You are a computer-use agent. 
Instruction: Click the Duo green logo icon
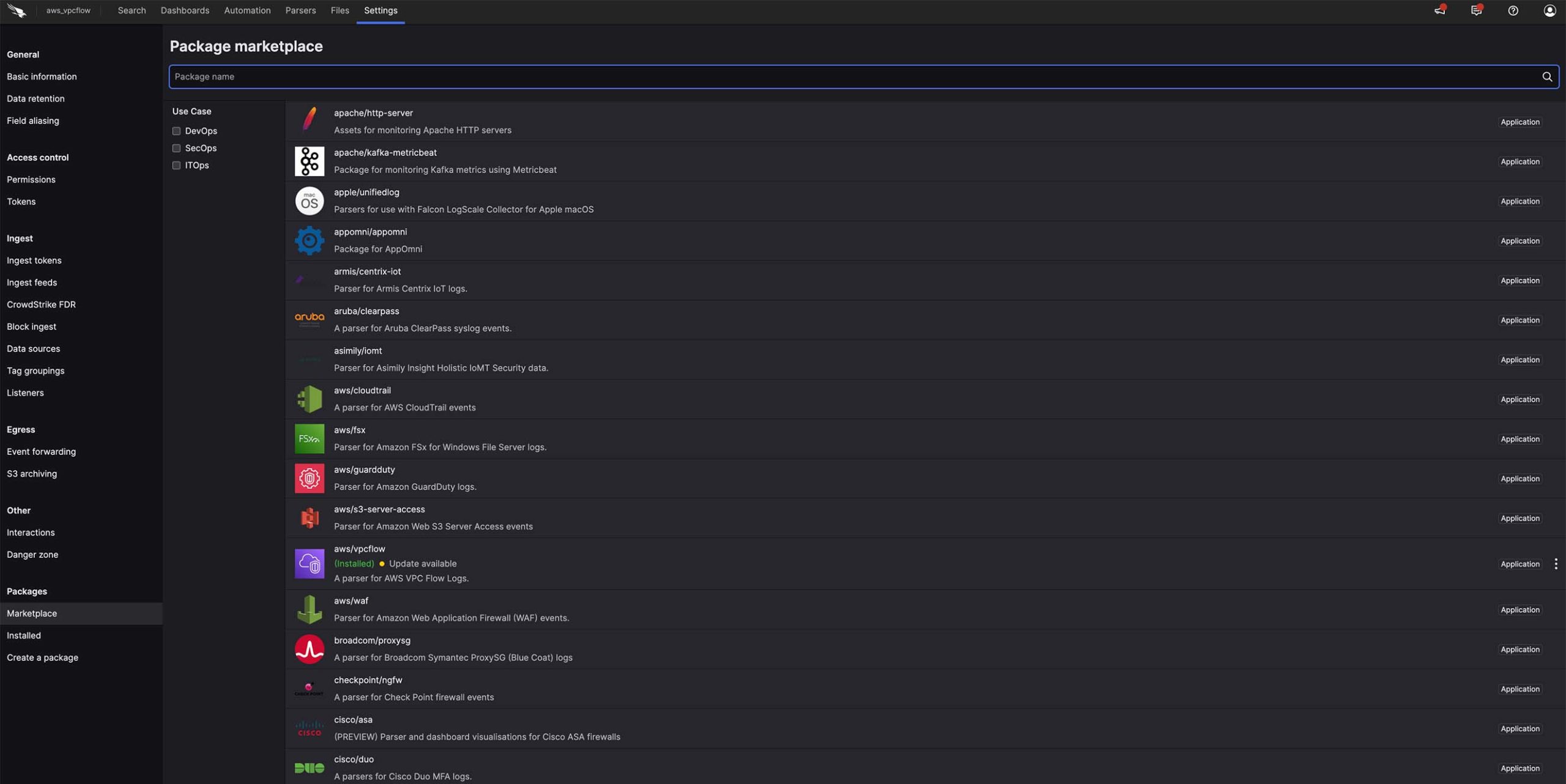(x=310, y=767)
